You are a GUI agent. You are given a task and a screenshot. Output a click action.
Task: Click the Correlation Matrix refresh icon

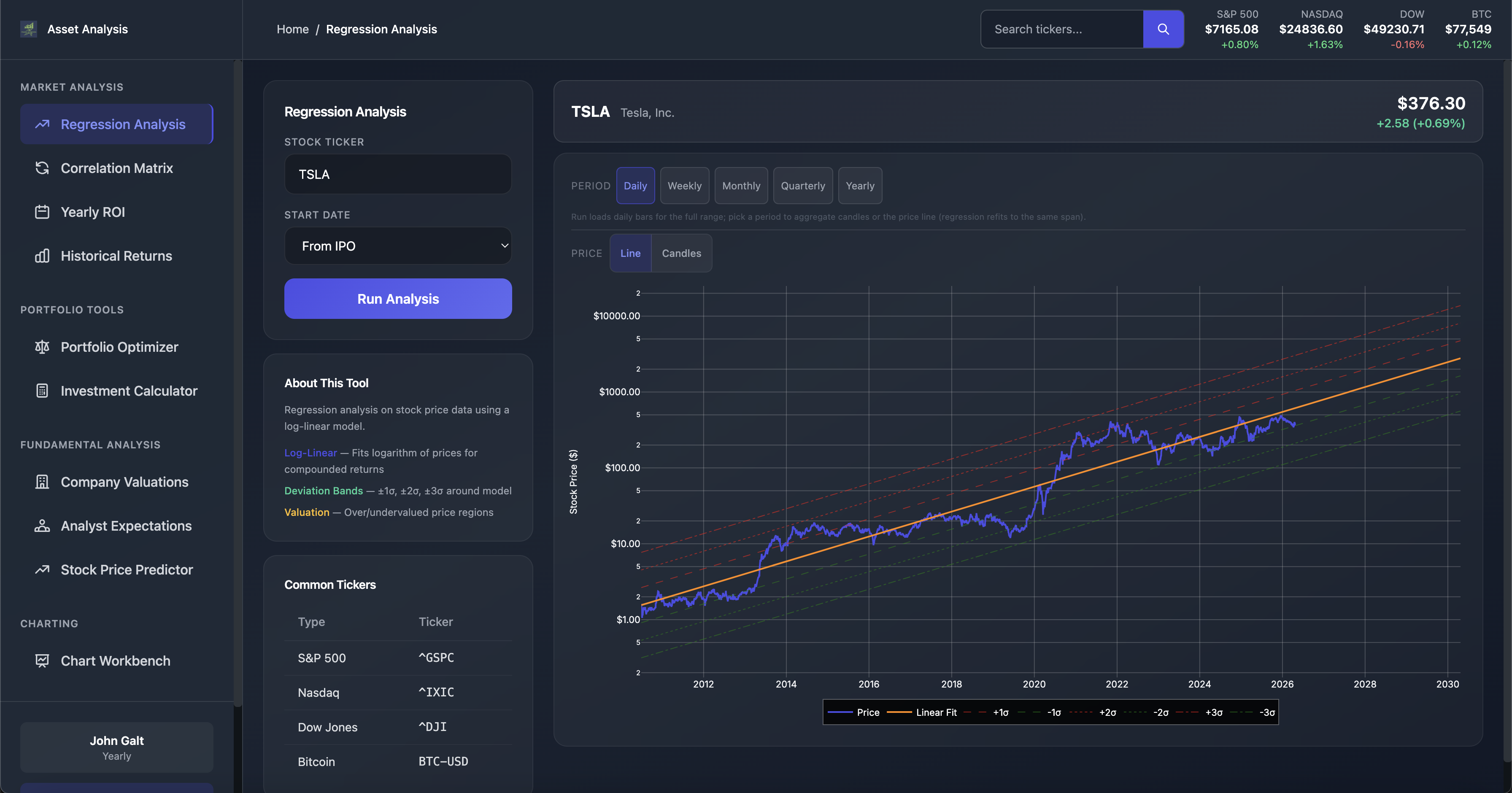pyautogui.click(x=42, y=168)
